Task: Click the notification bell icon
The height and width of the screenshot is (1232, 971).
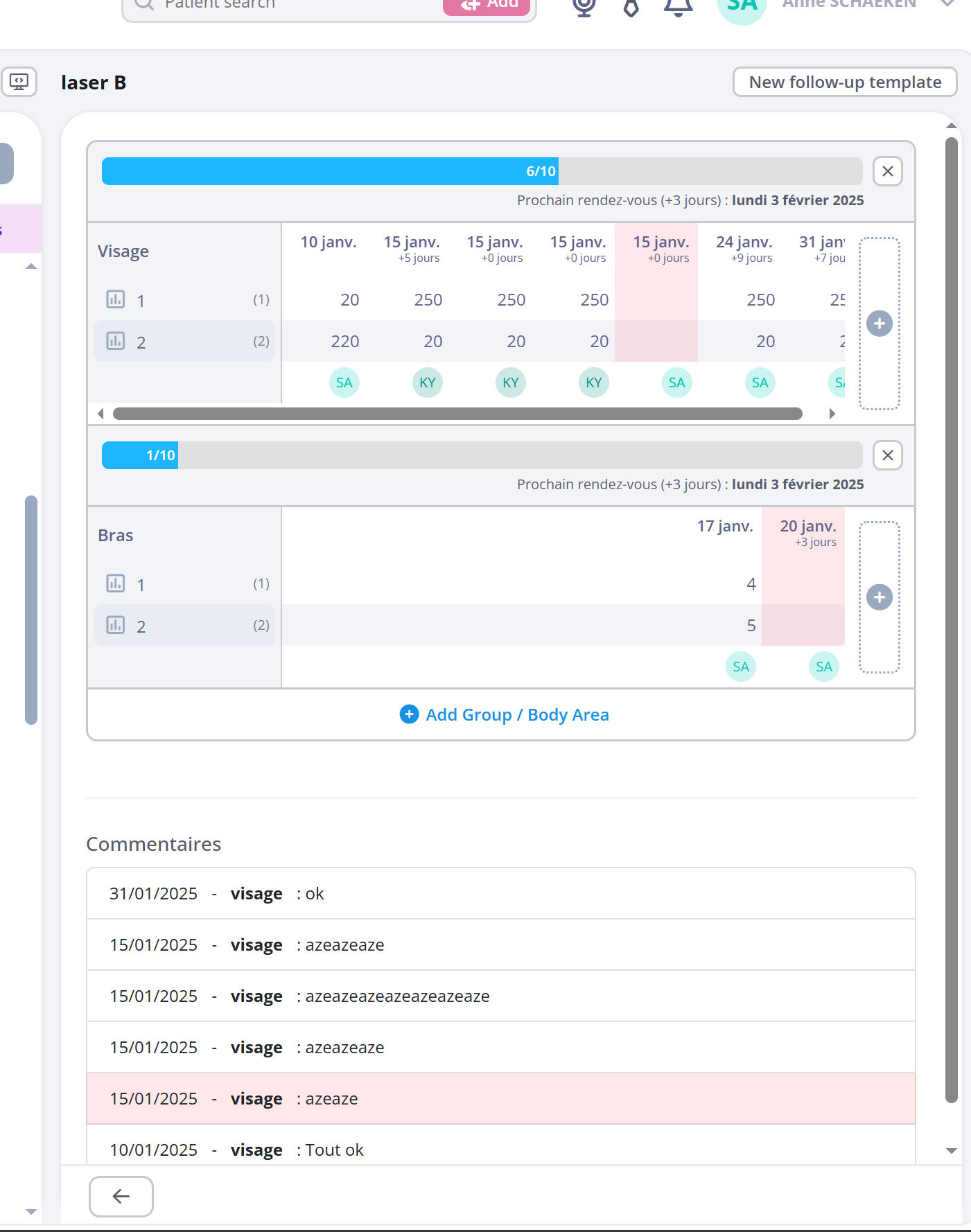Action: 678,7
